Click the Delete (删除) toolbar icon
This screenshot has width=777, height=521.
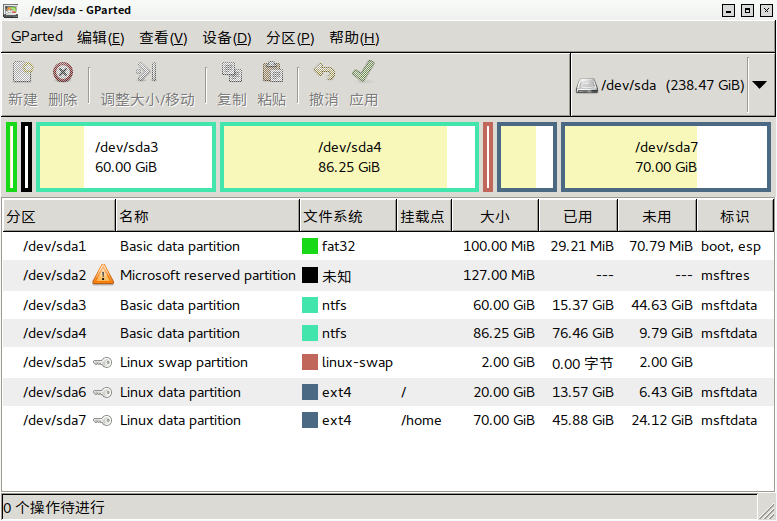point(63,72)
